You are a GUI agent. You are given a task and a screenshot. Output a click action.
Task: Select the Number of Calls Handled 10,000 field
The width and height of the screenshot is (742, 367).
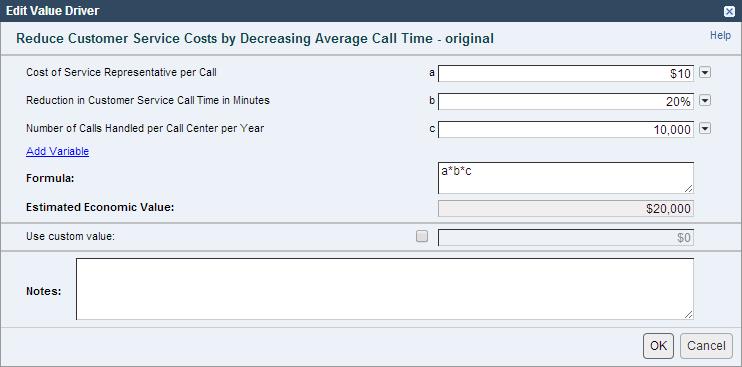[x=566, y=129]
